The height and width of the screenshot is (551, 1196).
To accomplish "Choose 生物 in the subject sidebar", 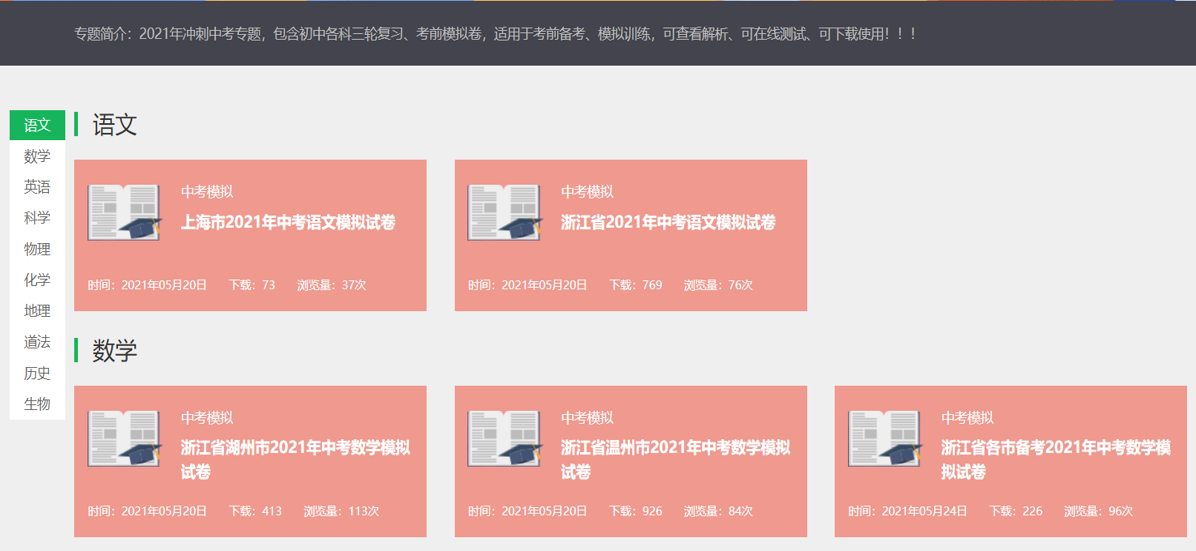I will [37, 404].
